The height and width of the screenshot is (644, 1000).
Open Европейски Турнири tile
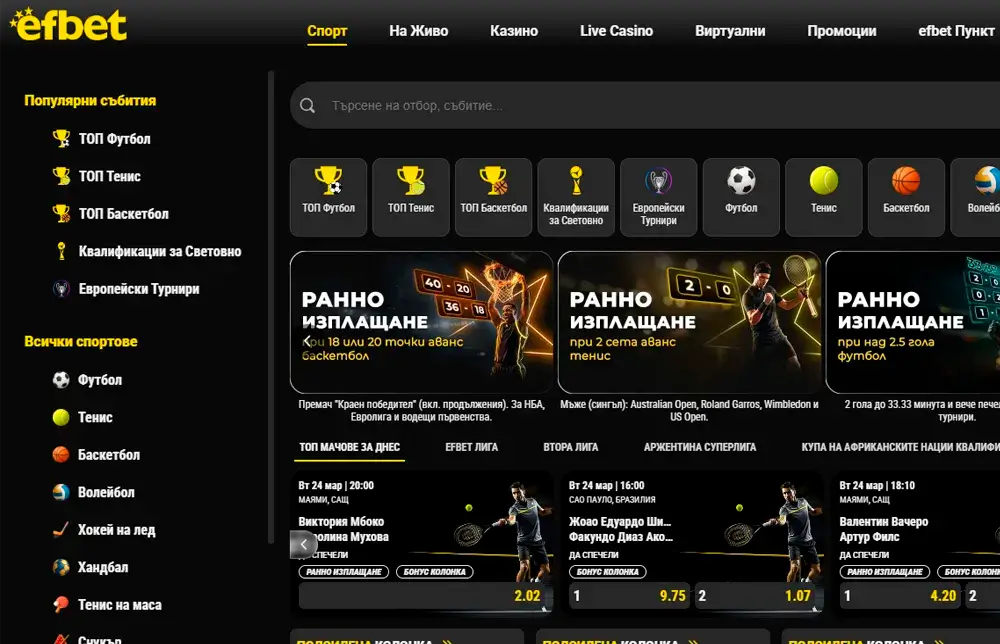pos(659,197)
